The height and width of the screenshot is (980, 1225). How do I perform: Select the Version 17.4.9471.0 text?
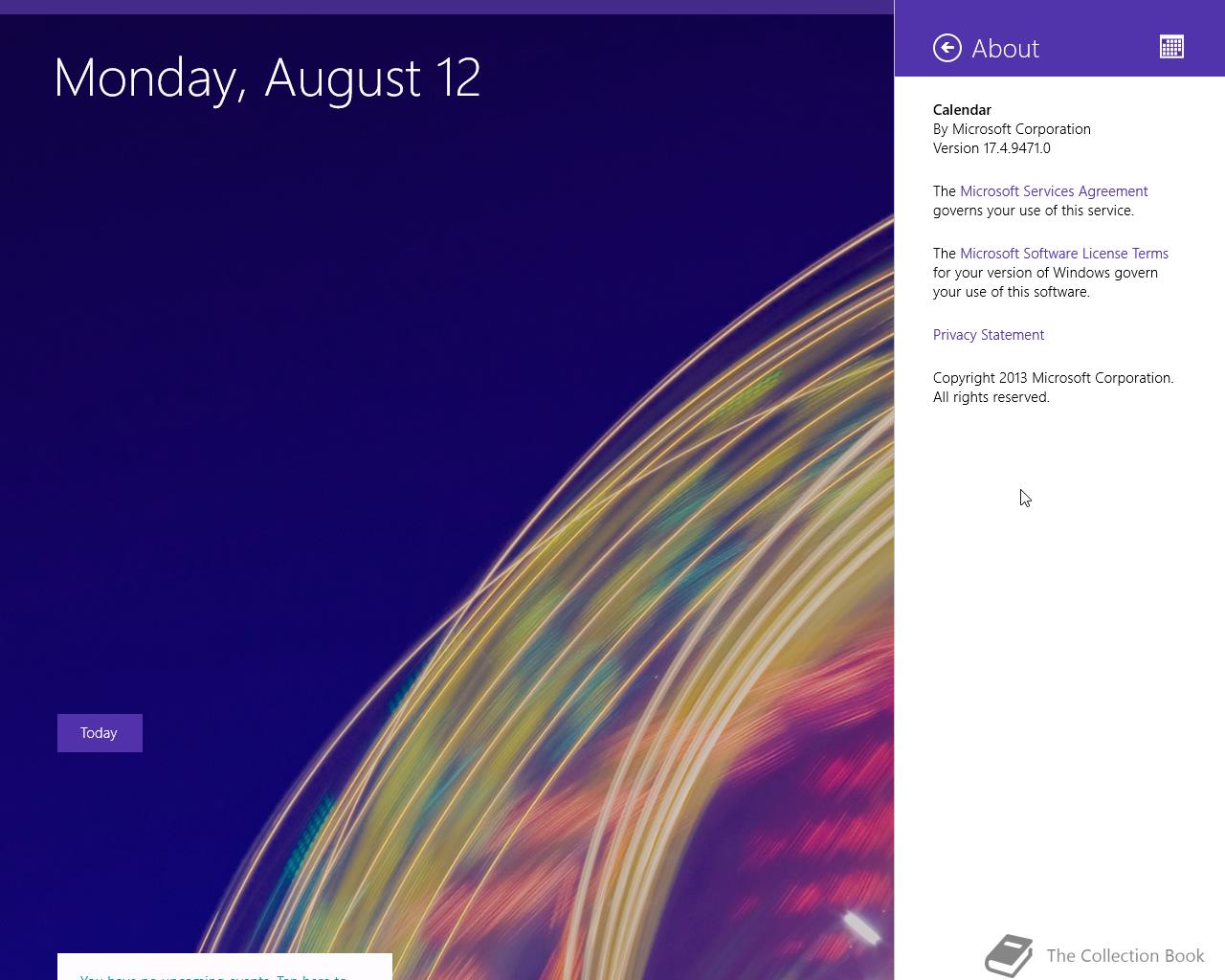coord(991,148)
